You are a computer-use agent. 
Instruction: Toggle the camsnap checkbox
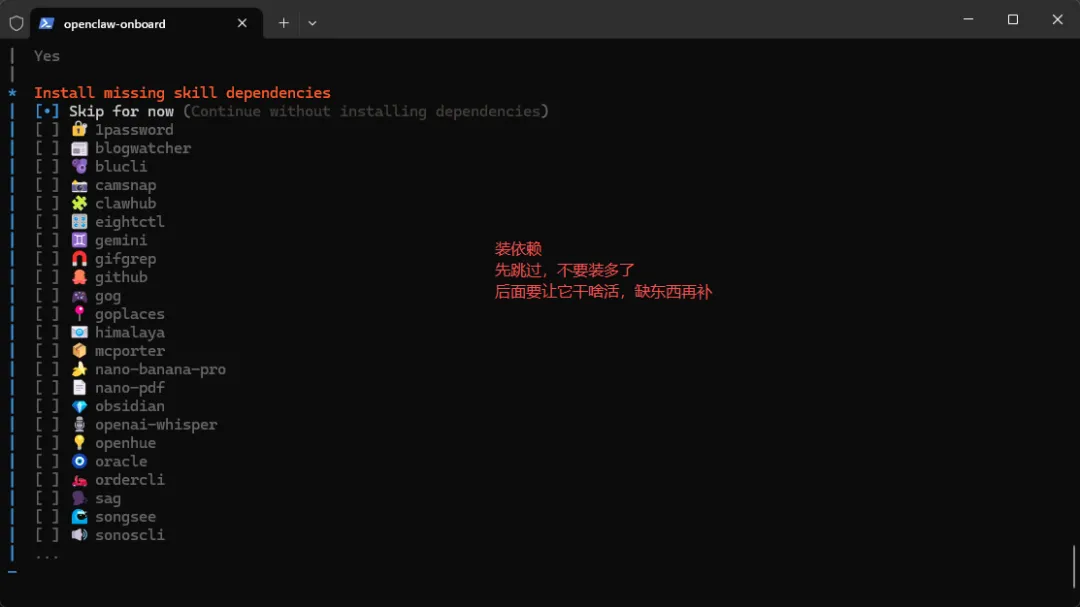click(47, 185)
